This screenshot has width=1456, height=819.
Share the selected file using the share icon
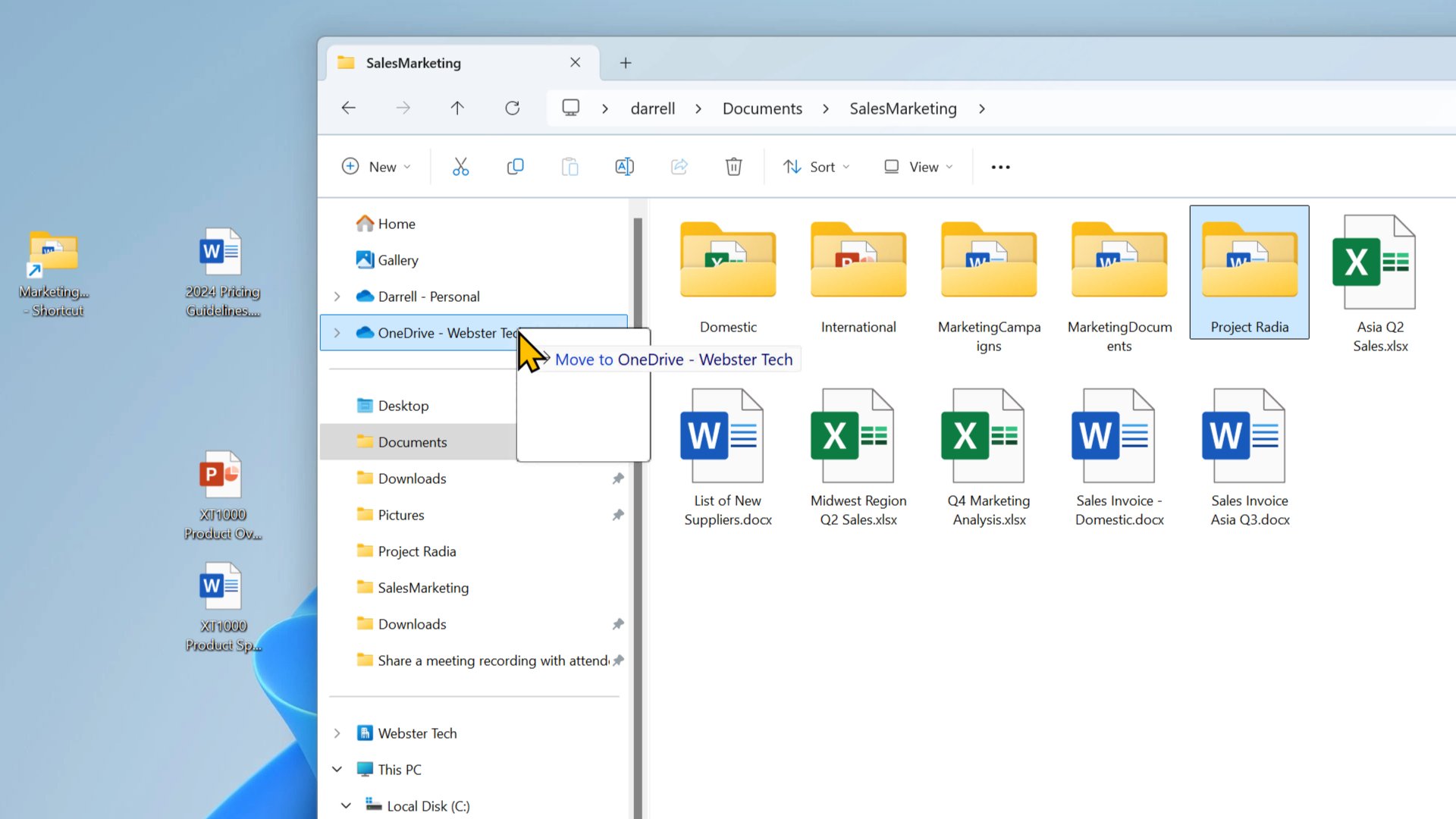pyautogui.click(x=679, y=166)
